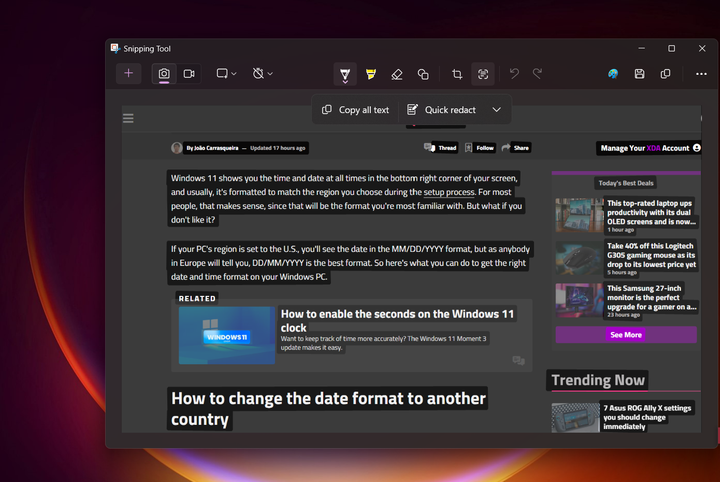The width and height of the screenshot is (720, 482).
Task: Click the Follow button
Action: 480,147
